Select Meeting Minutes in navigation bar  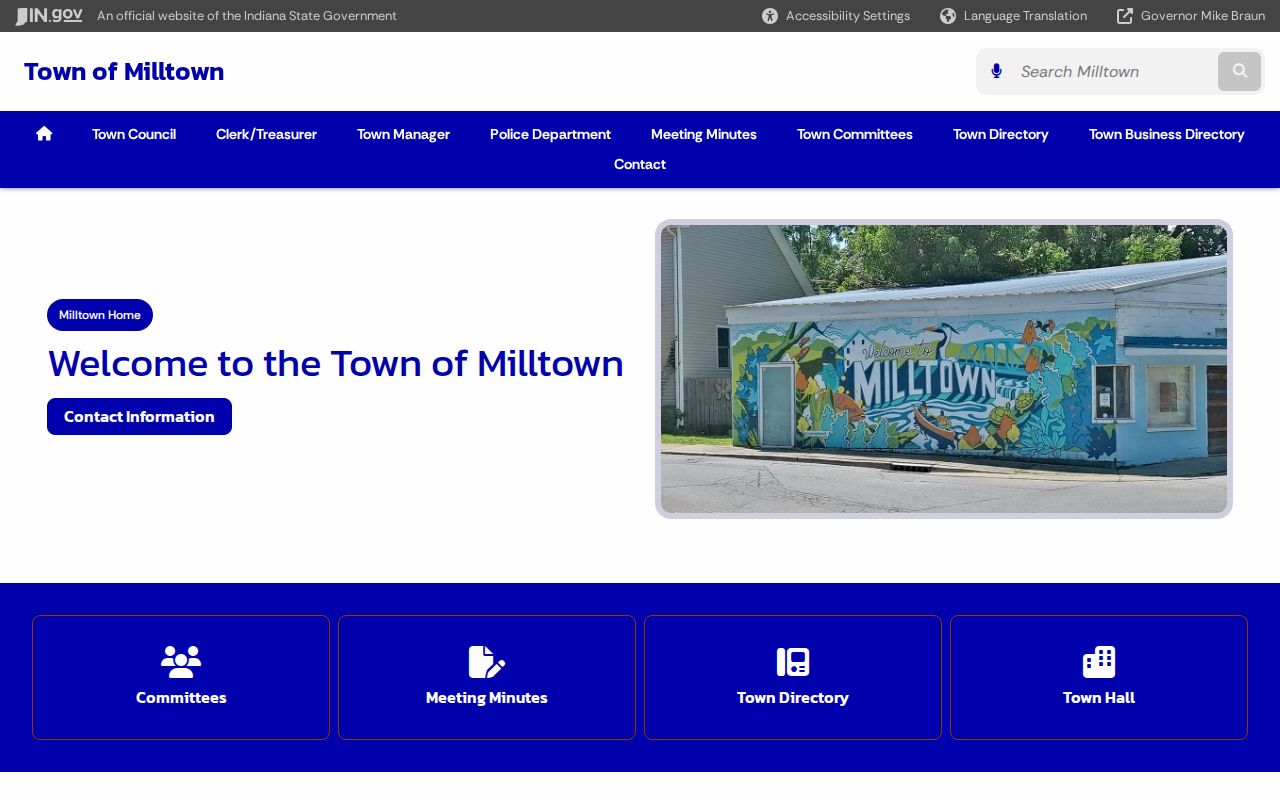(704, 134)
